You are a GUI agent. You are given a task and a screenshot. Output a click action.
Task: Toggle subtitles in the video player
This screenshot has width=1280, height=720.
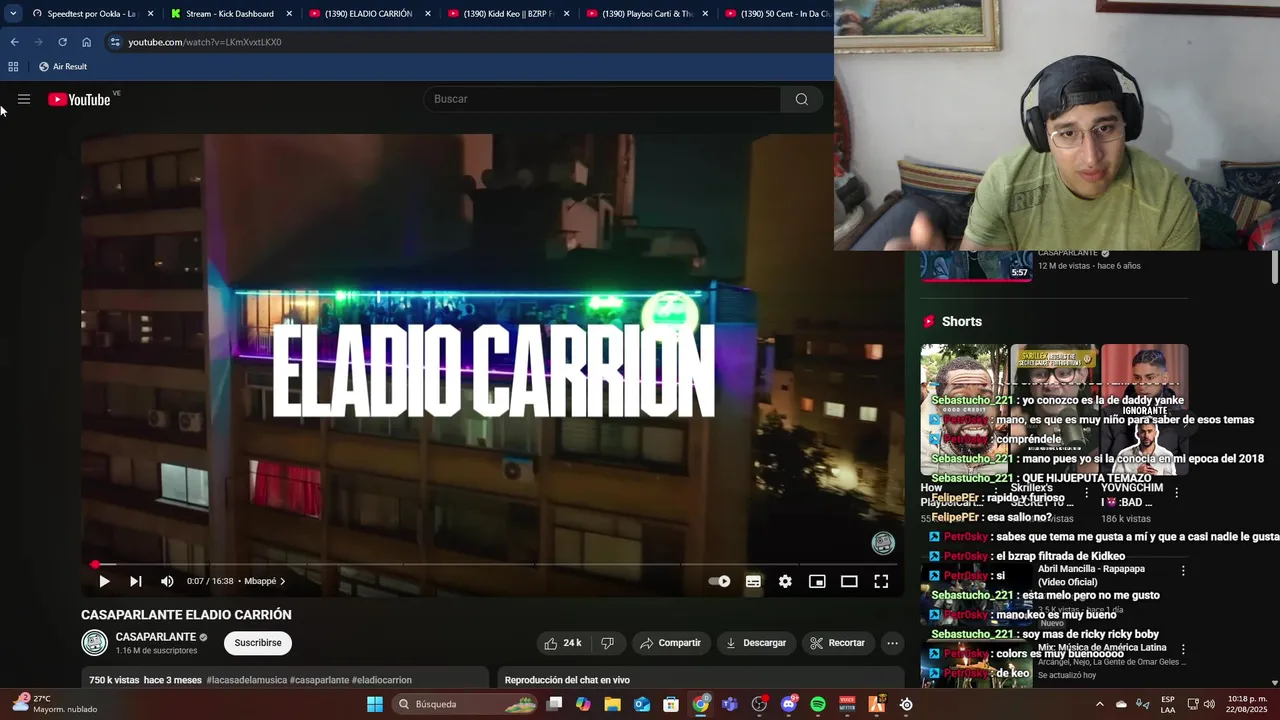[753, 581]
